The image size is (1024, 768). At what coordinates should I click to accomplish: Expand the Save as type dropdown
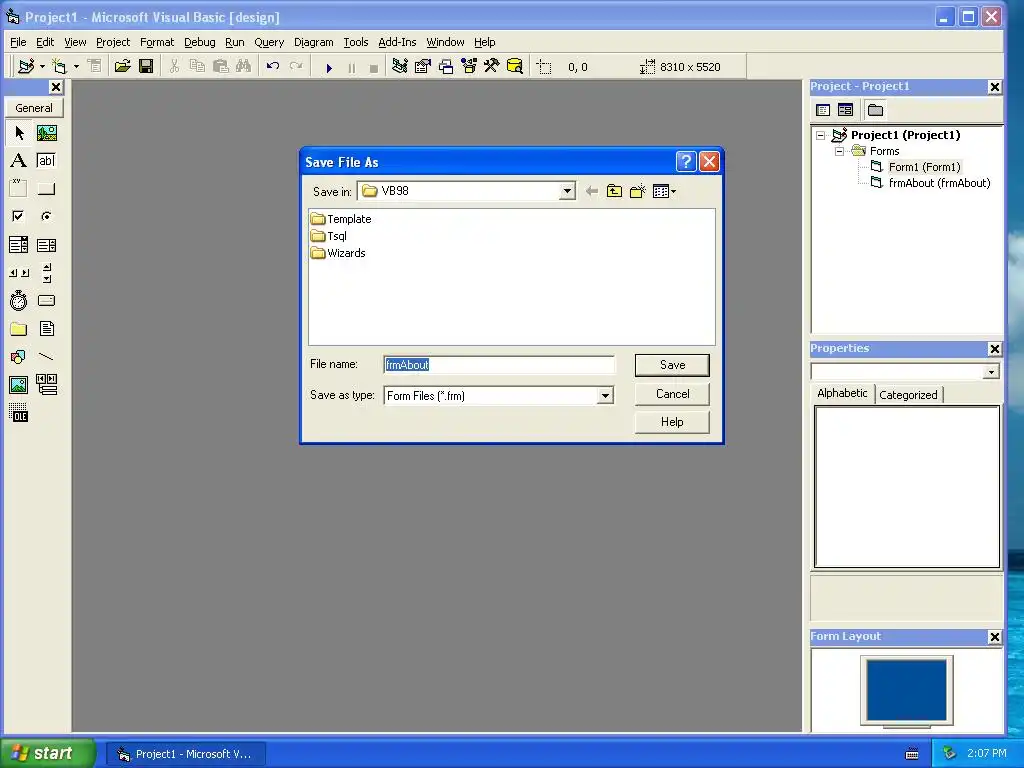pyautogui.click(x=605, y=396)
